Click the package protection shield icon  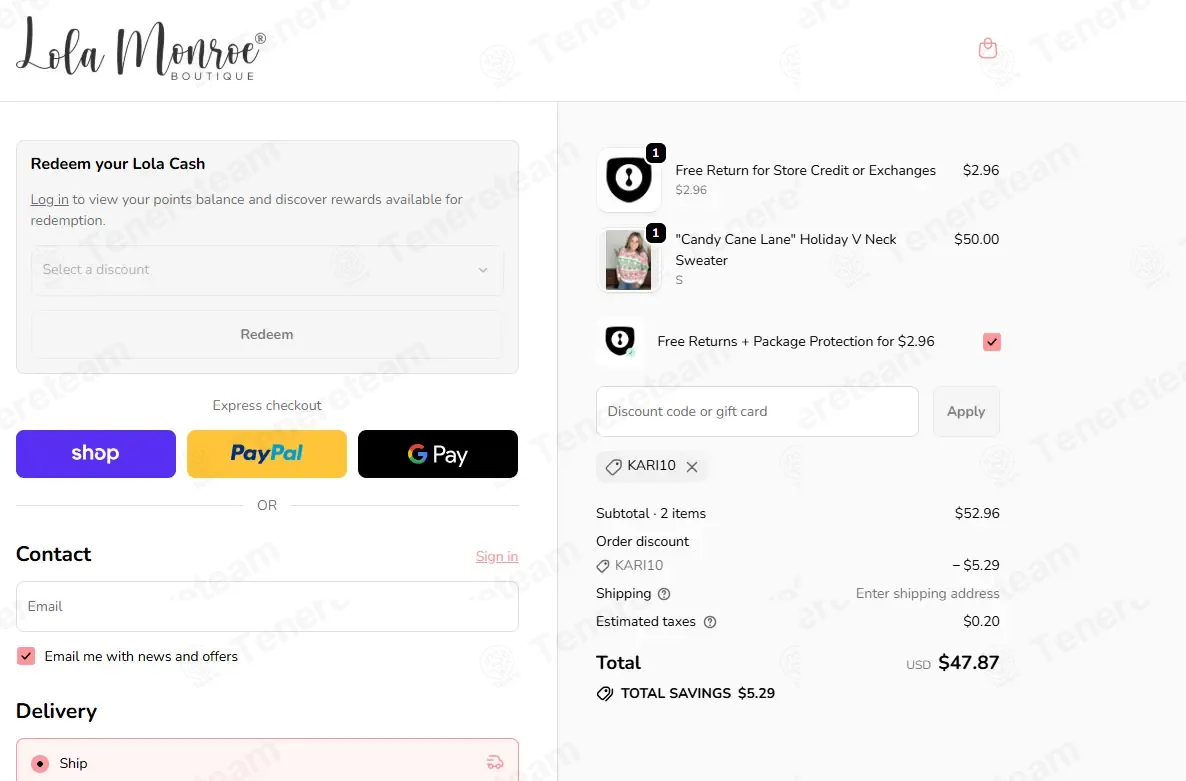coord(620,341)
